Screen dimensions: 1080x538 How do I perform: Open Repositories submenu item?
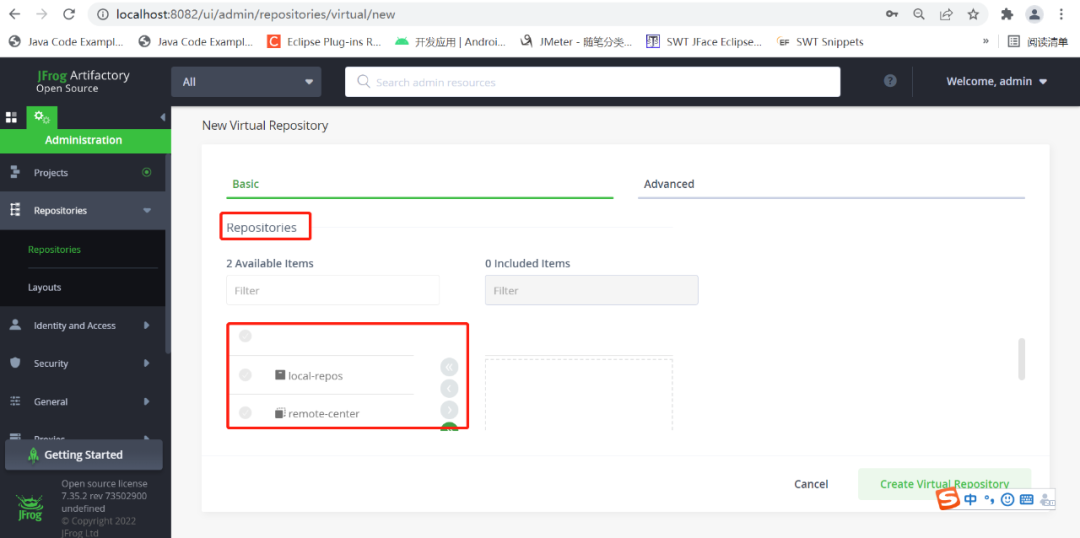[54, 249]
